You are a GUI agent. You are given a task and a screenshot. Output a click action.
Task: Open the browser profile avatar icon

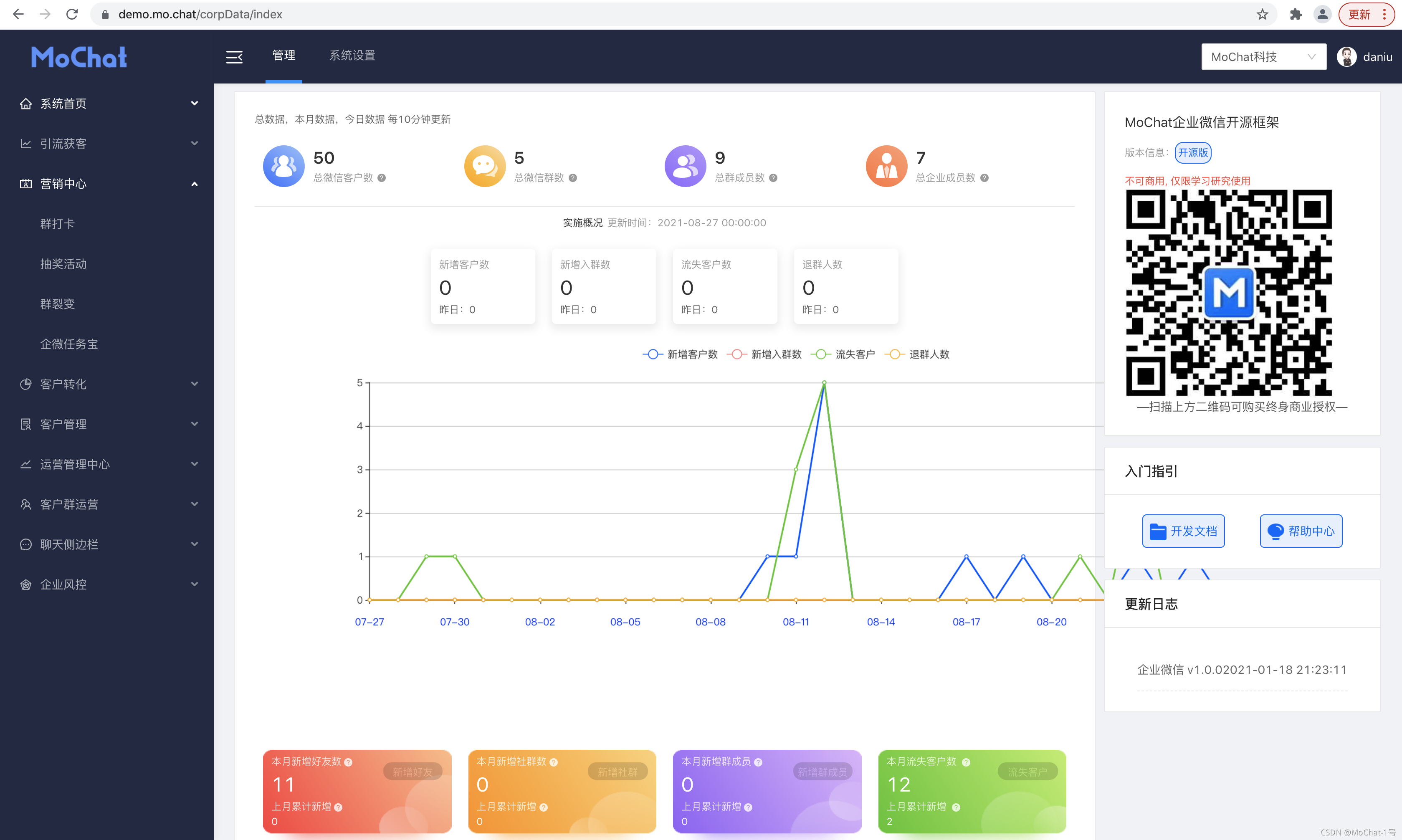coord(1322,14)
